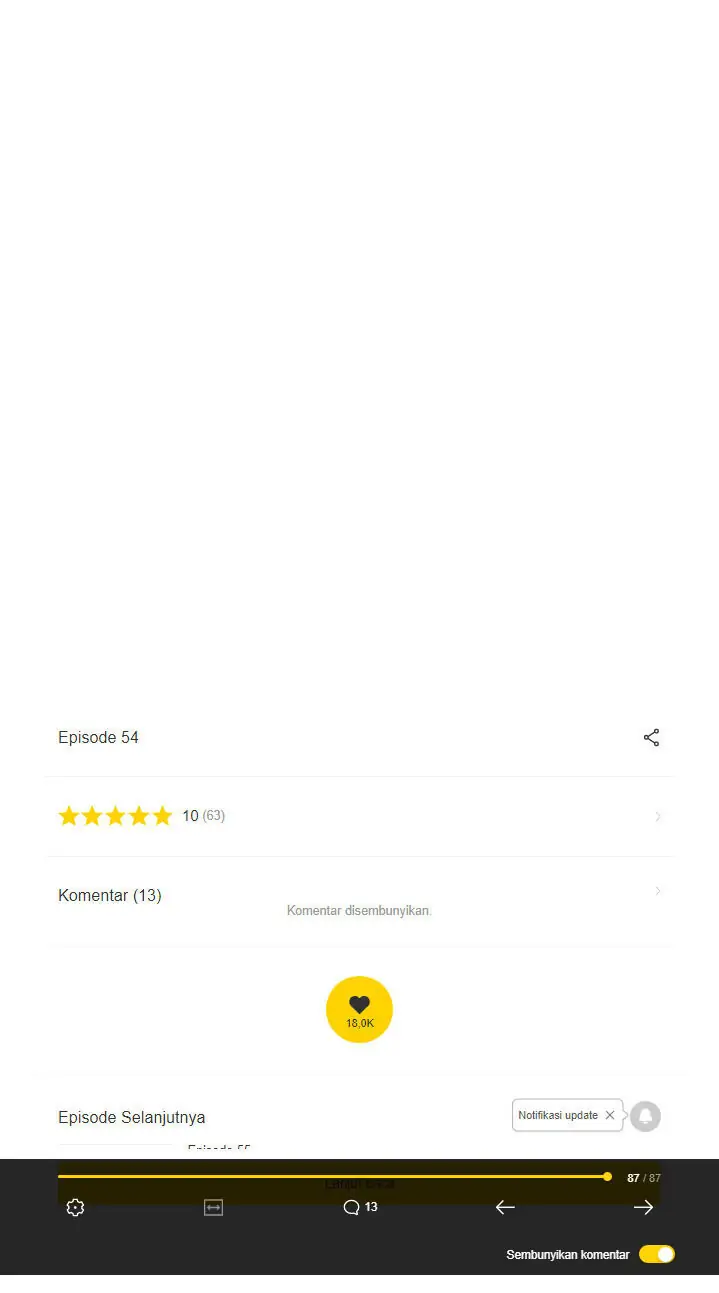Expand Komentar section chevron

657,891
